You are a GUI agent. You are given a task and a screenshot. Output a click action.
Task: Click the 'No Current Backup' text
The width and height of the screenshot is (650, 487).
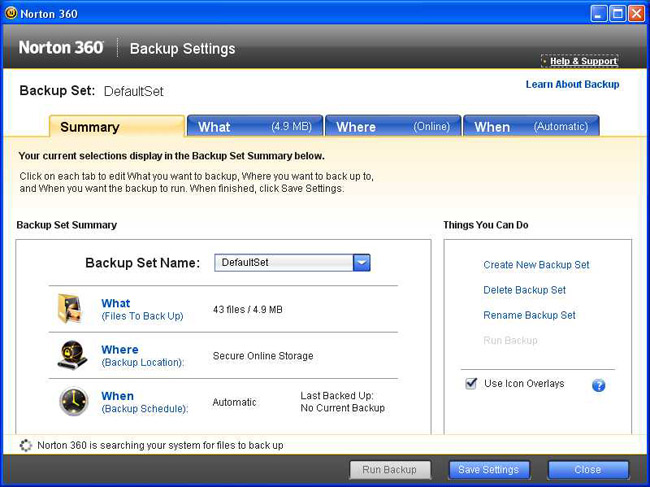click(x=342, y=408)
